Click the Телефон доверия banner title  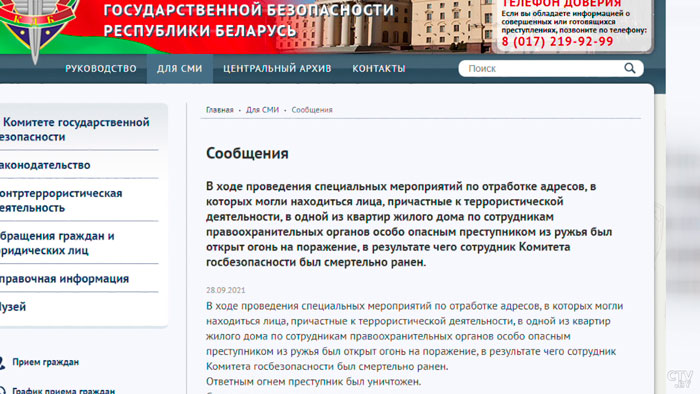pos(561,4)
